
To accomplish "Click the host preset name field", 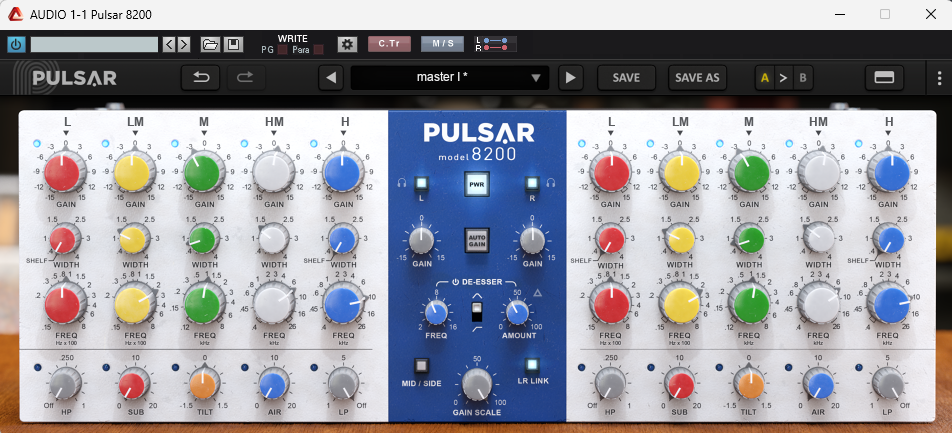I will [94, 44].
